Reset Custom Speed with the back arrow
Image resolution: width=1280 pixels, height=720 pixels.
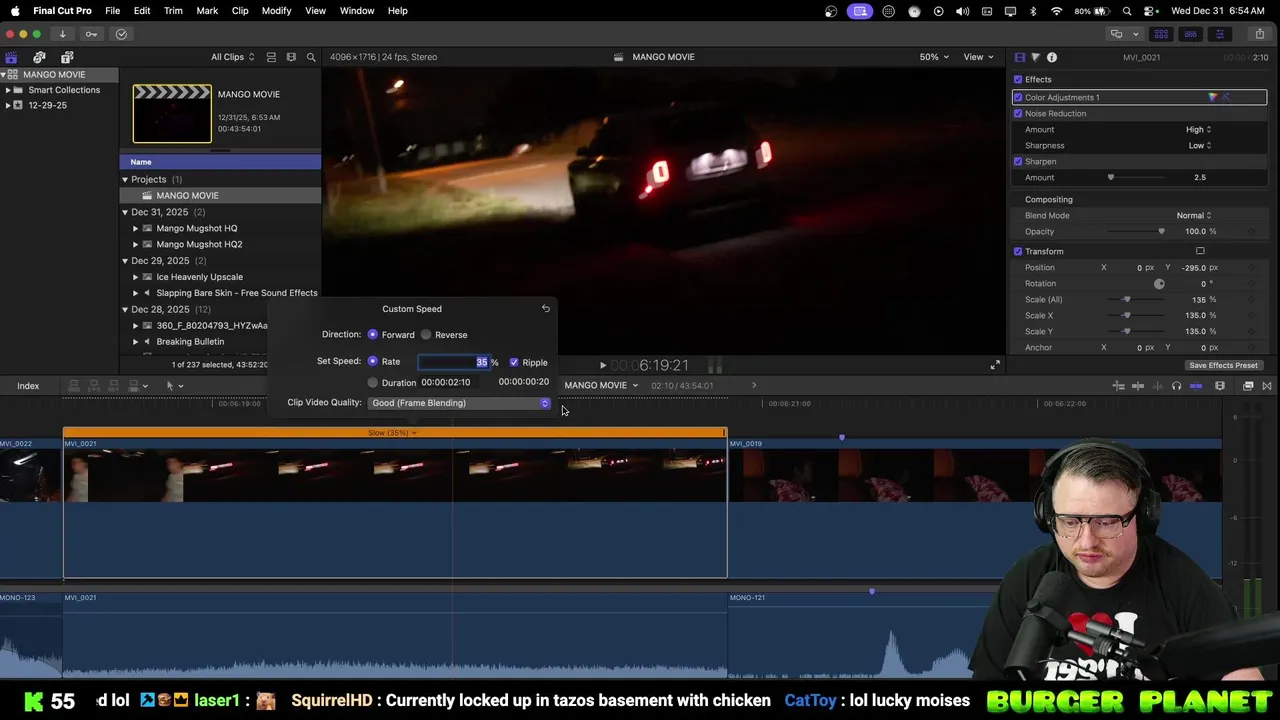click(545, 309)
